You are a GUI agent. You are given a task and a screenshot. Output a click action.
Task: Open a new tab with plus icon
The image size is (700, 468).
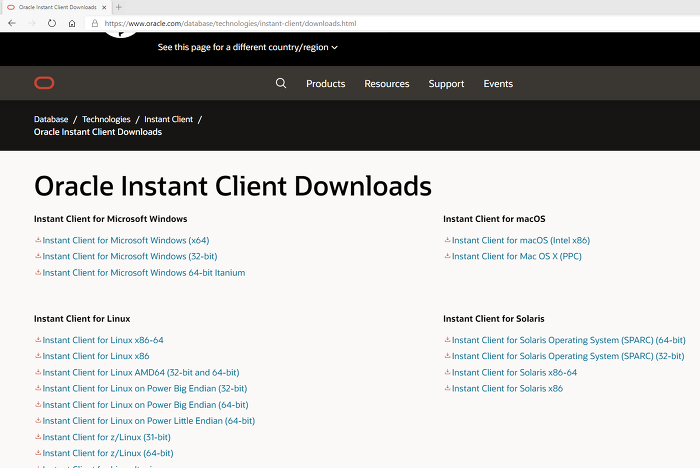pyautogui.click(x=119, y=7)
